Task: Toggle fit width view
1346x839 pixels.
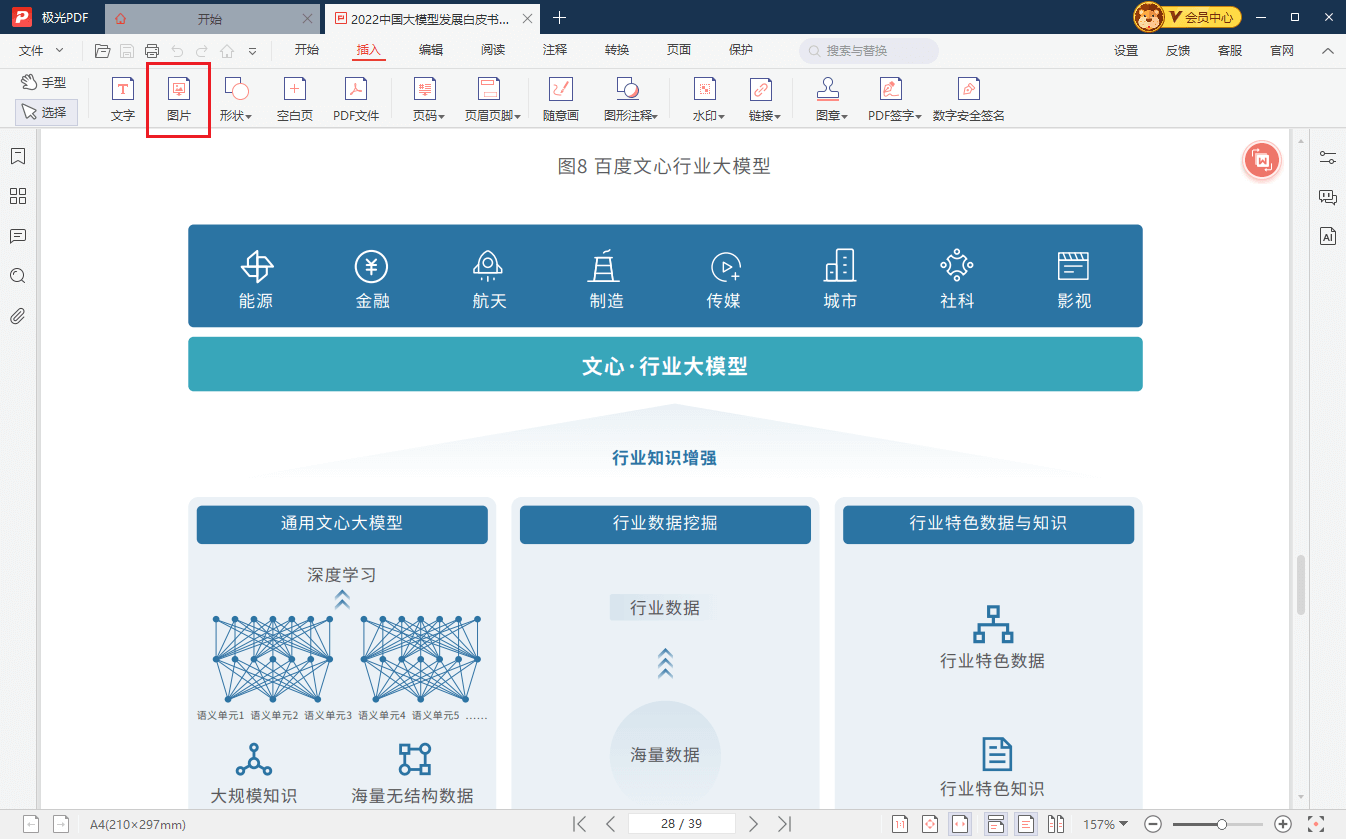Action: [x=960, y=824]
